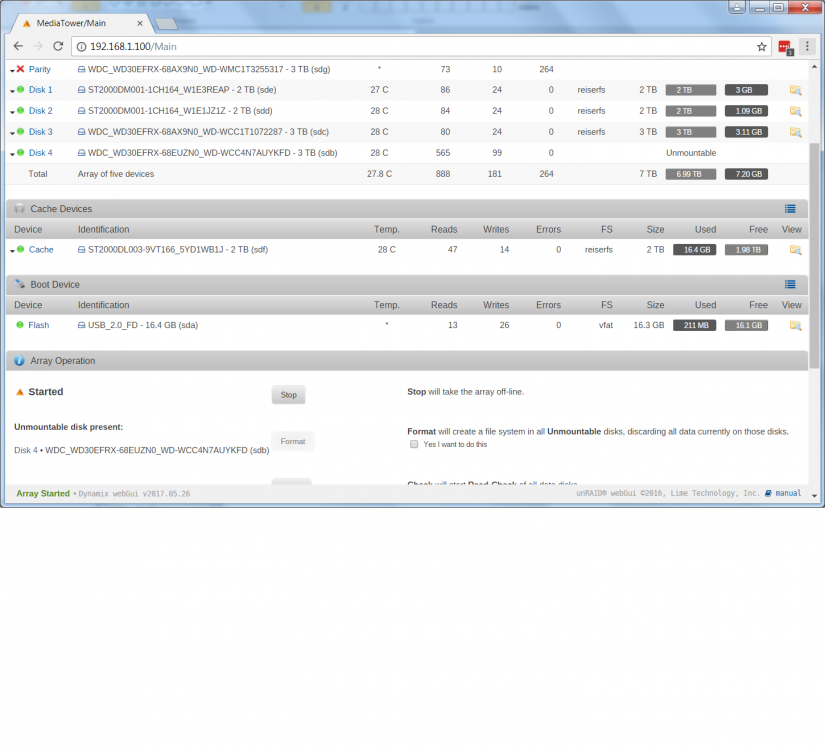Open a new browser tab
825x750 pixels.
(167, 24)
